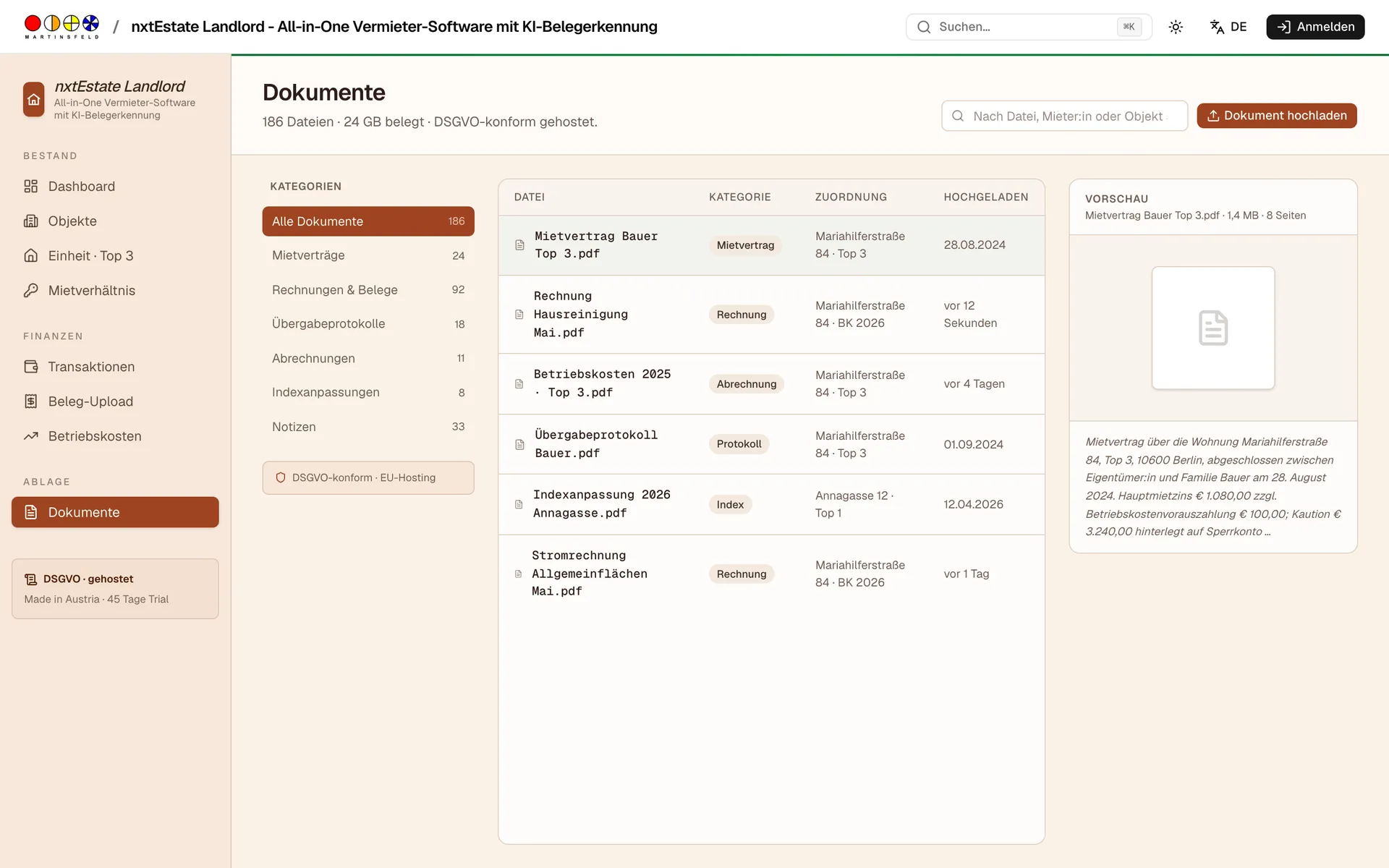
Task: Filter by Mietverträge category
Action: coord(368,255)
